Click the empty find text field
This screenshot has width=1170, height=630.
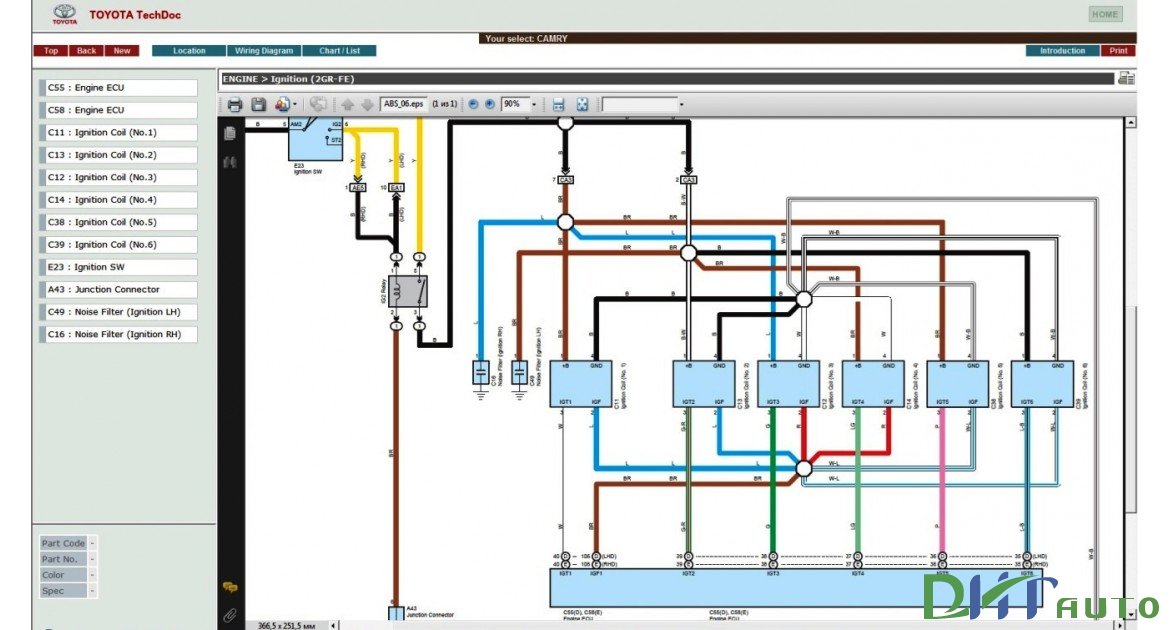(x=639, y=105)
